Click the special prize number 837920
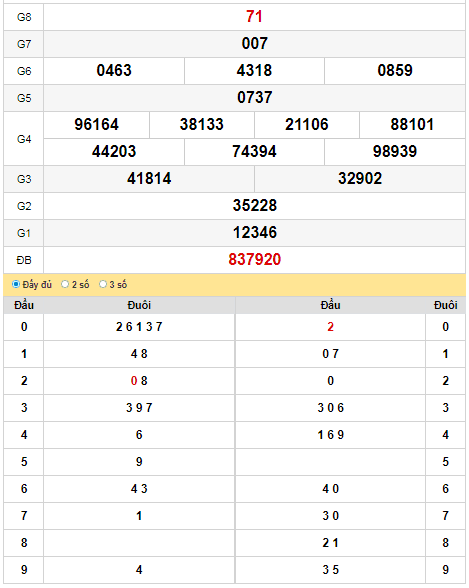Viewport: 469px width, 588px height. pyautogui.click(x=255, y=260)
